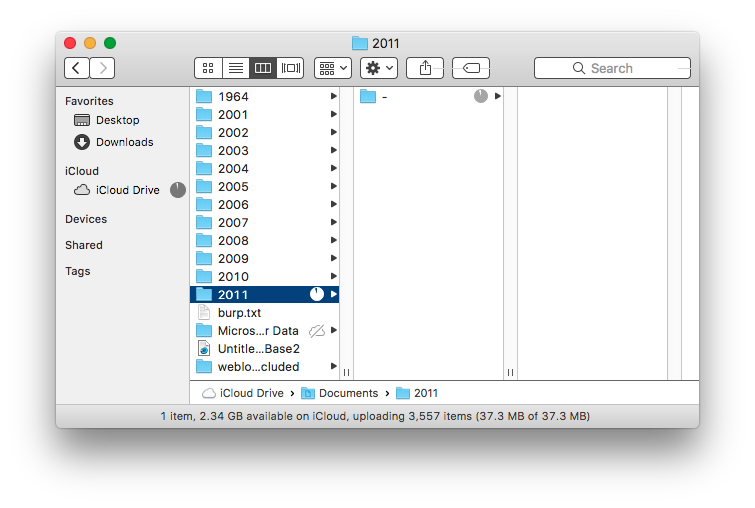Click the Favorites sidebar heading
This screenshot has width=755, height=508.
(x=89, y=101)
